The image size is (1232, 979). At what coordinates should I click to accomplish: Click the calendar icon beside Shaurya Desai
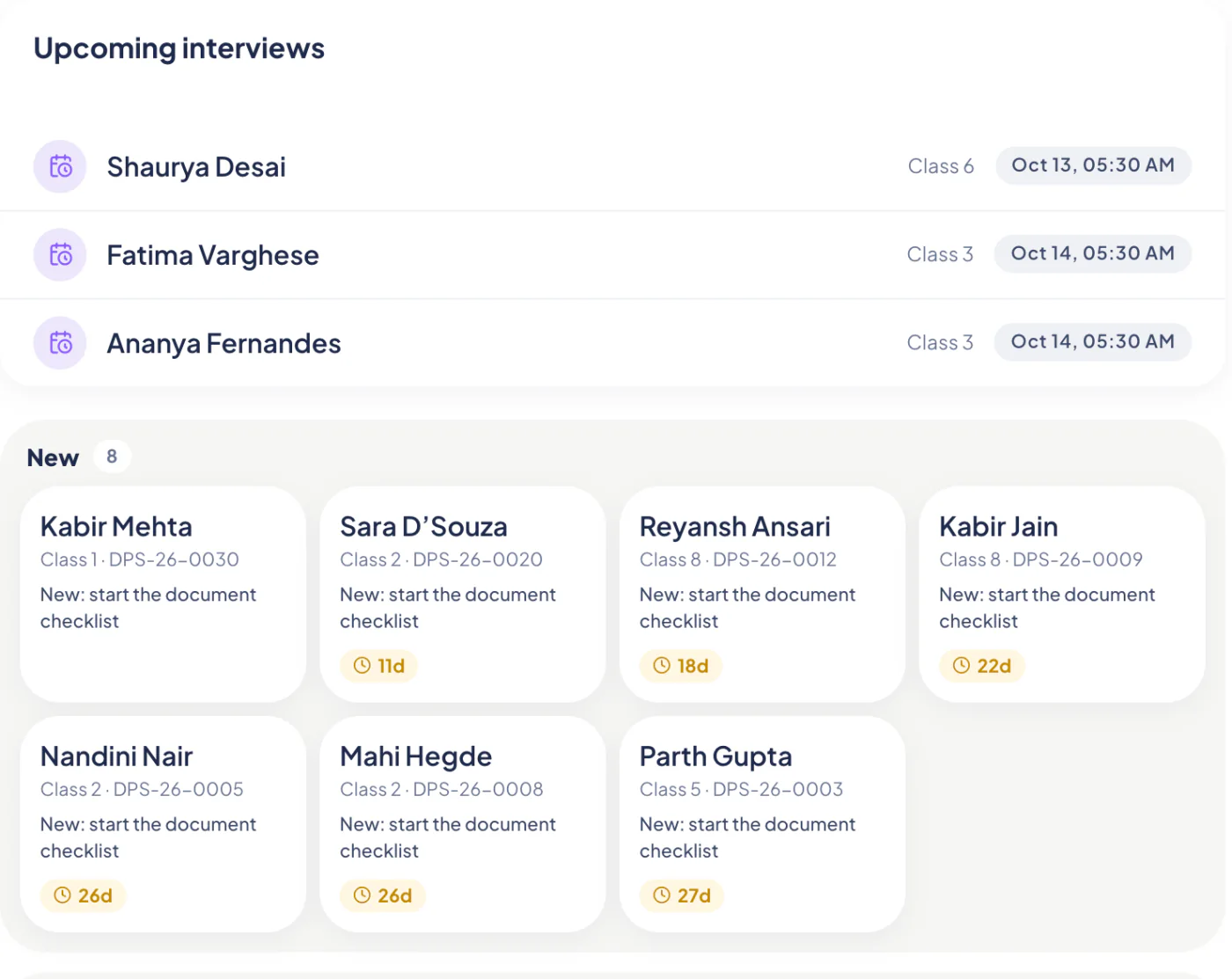point(60,166)
